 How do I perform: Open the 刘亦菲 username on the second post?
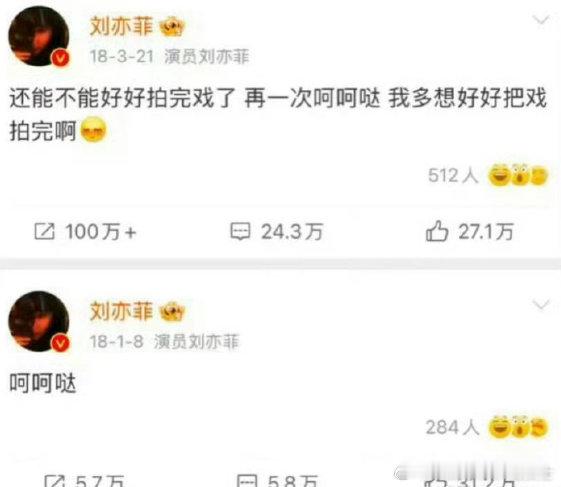[121, 311]
